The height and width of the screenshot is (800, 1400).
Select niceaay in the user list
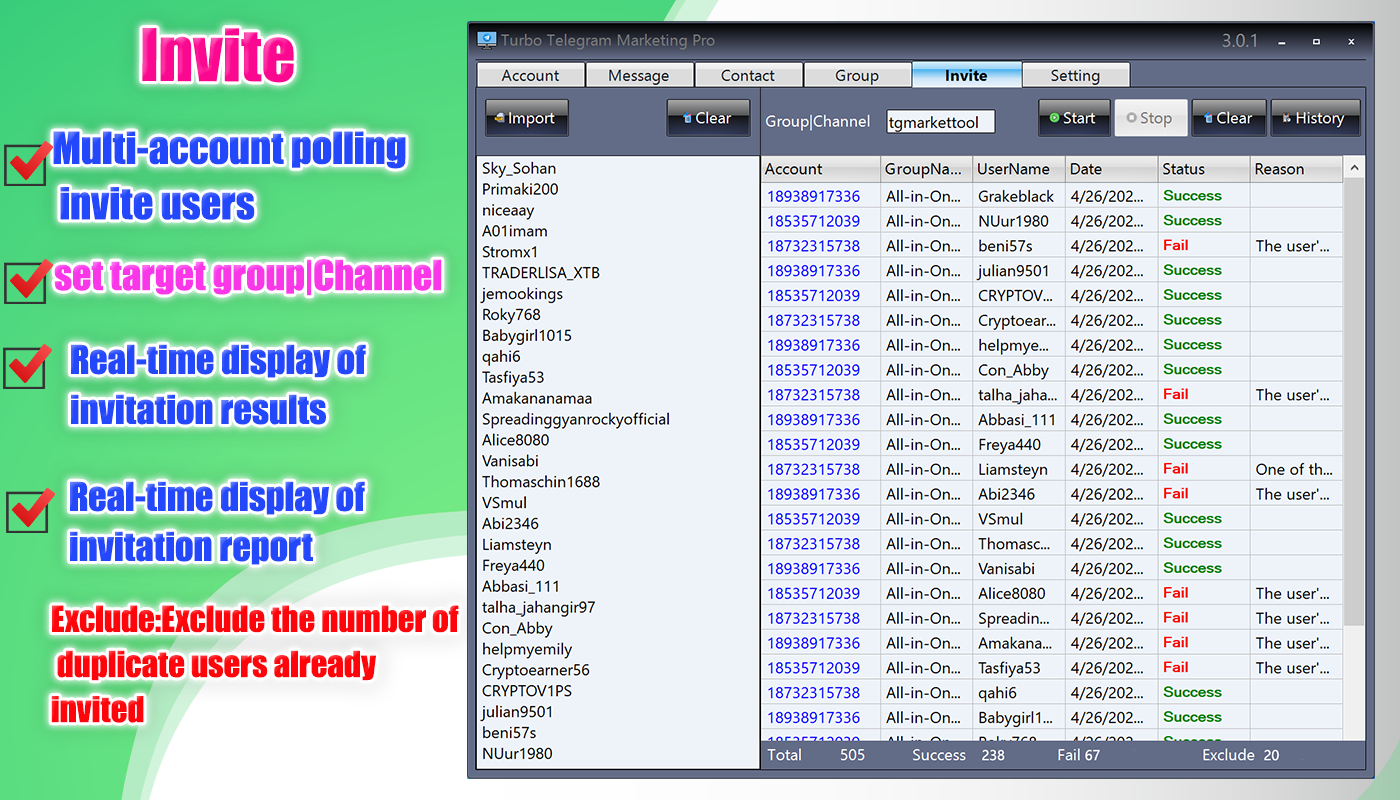[x=508, y=210]
